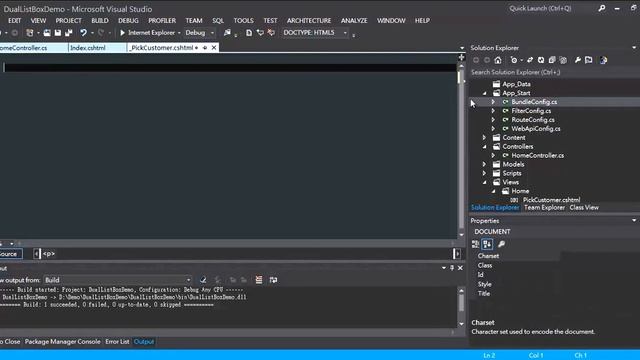Switch to the Class View tab

(x=584, y=207)
